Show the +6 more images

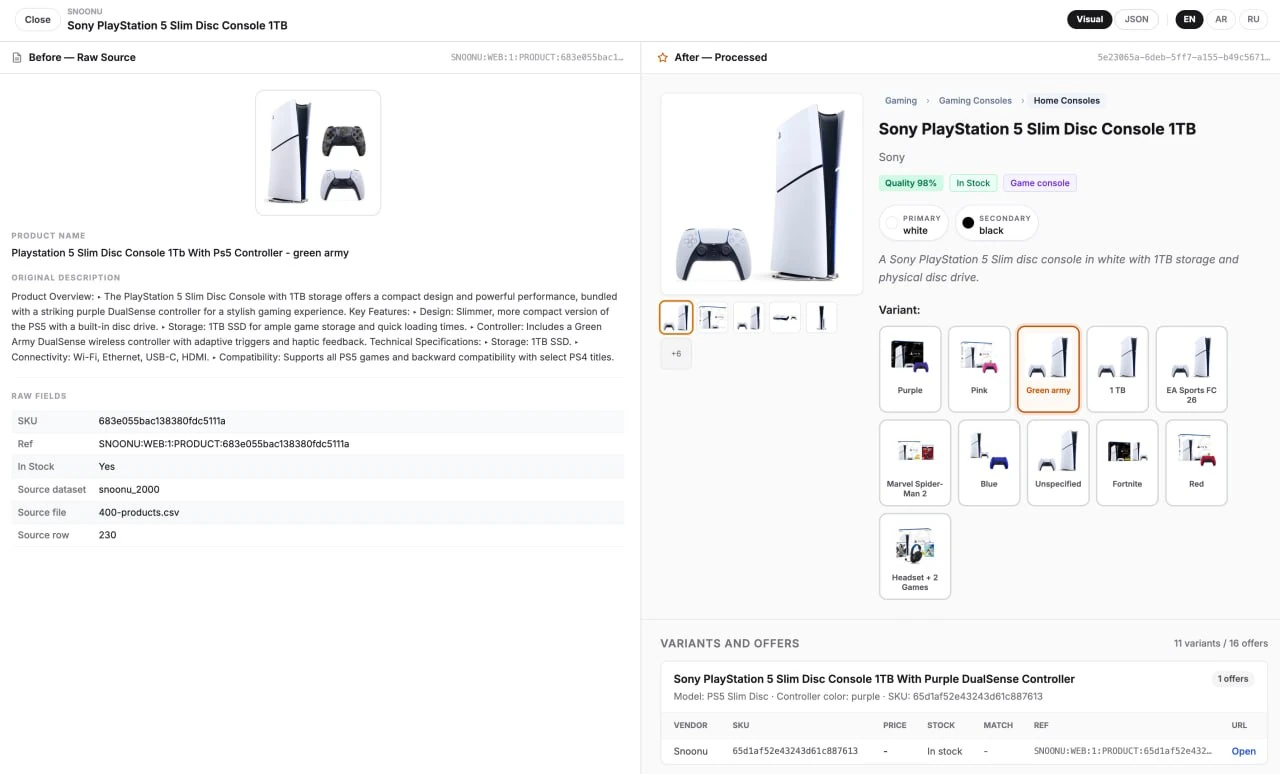(676, 354)
